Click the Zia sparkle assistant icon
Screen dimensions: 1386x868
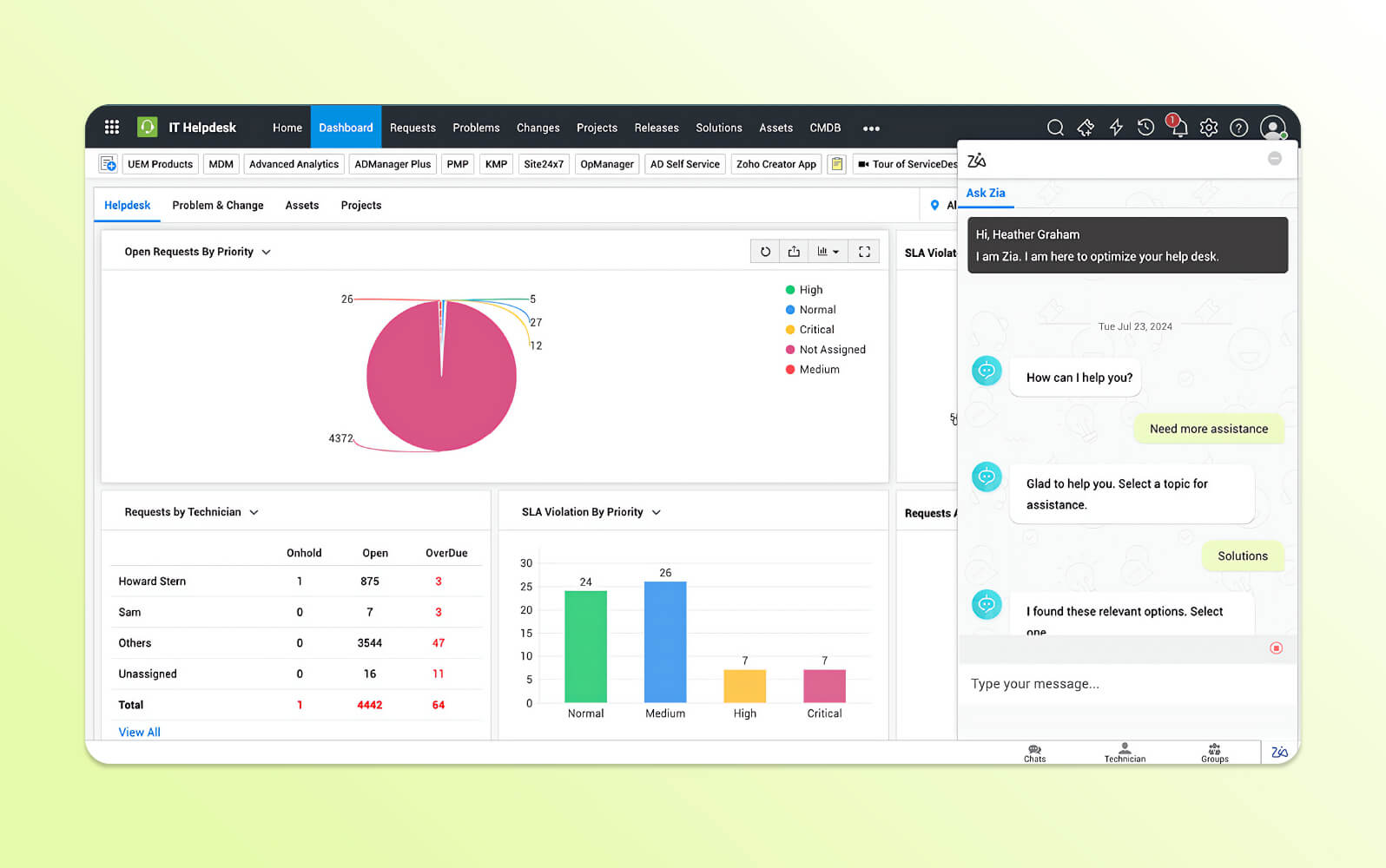(x=1086, y=128)
